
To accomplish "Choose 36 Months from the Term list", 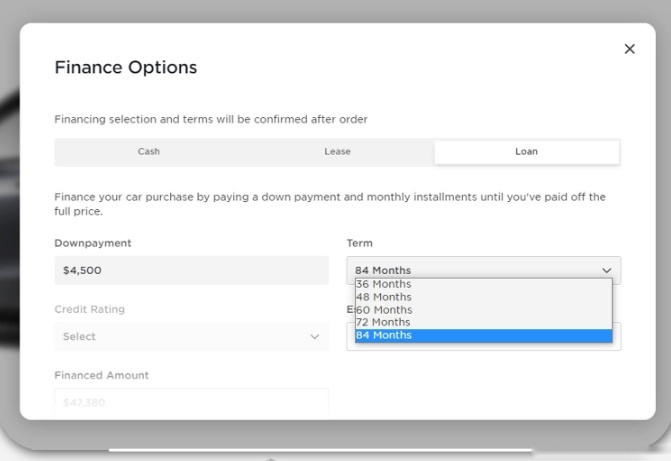I will click(x=484, y=284).
